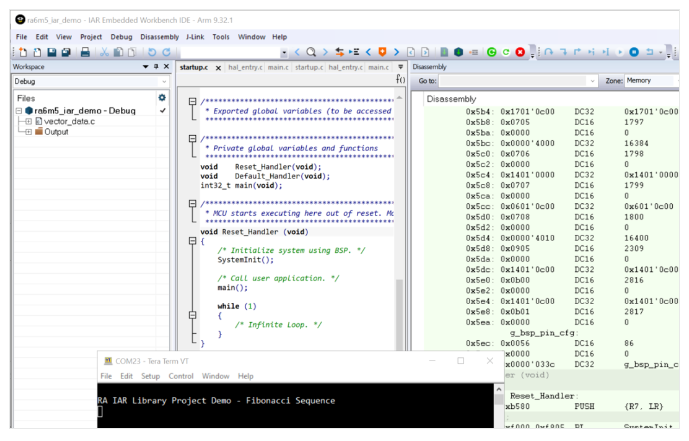
Task: Create a new document with toolbar icon
Action: pos(23,52)
